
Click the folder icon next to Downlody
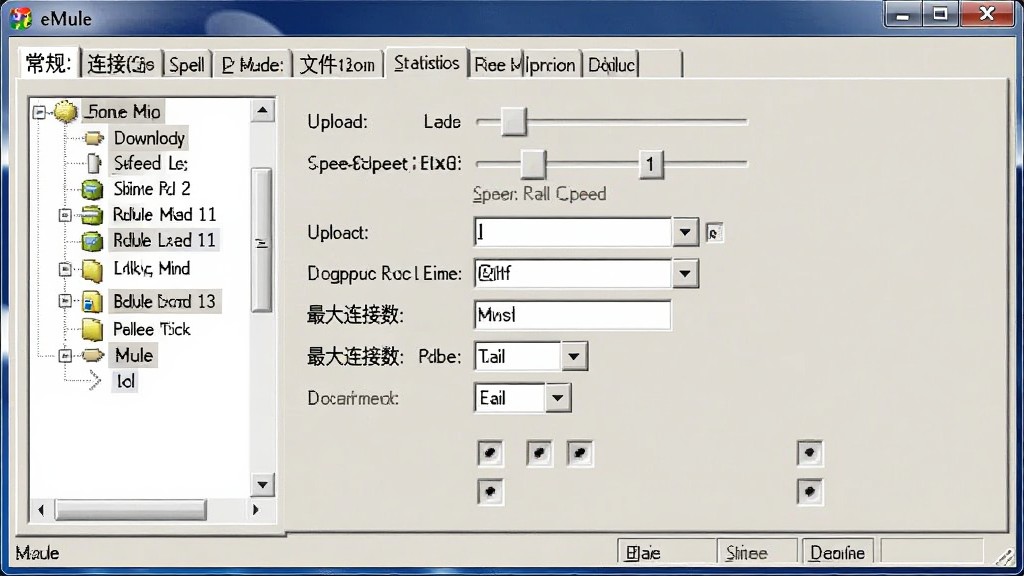click(x=94, y=138)
